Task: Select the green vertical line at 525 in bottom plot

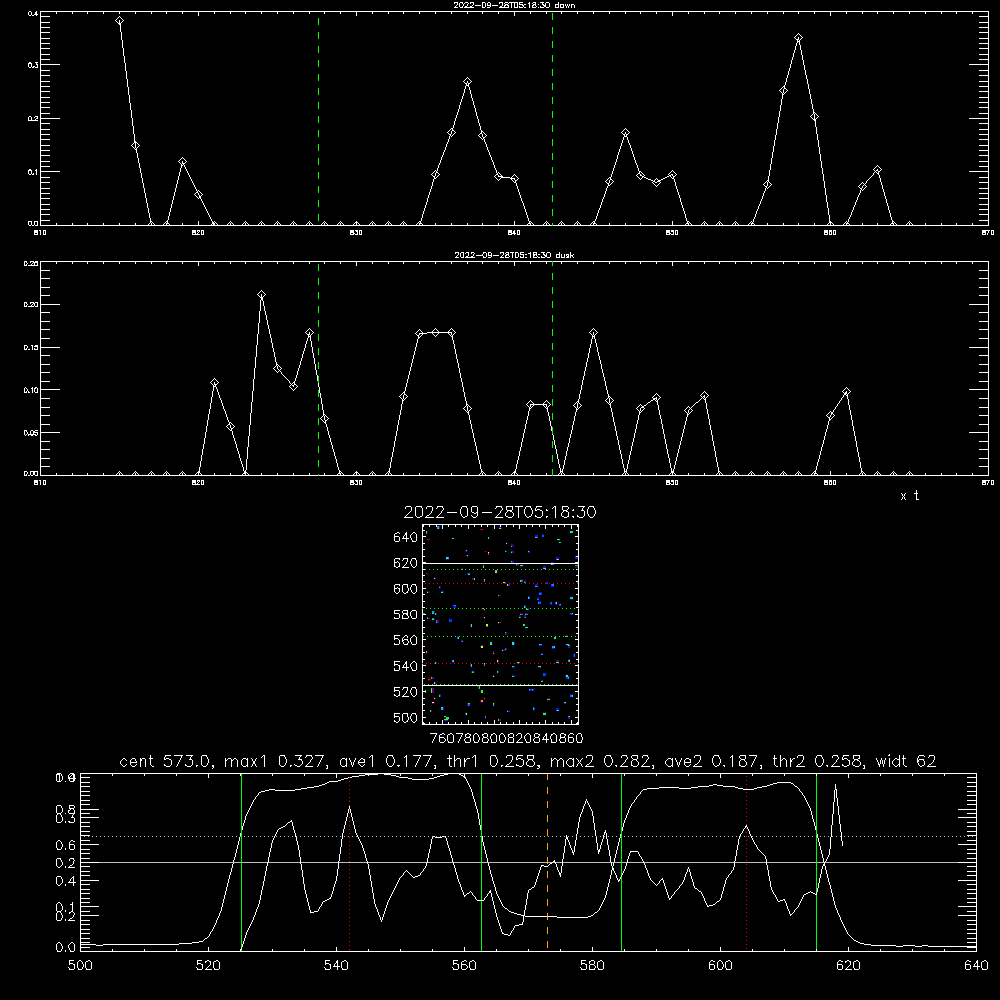Action: pyautogui.click(x=242, y=861)
